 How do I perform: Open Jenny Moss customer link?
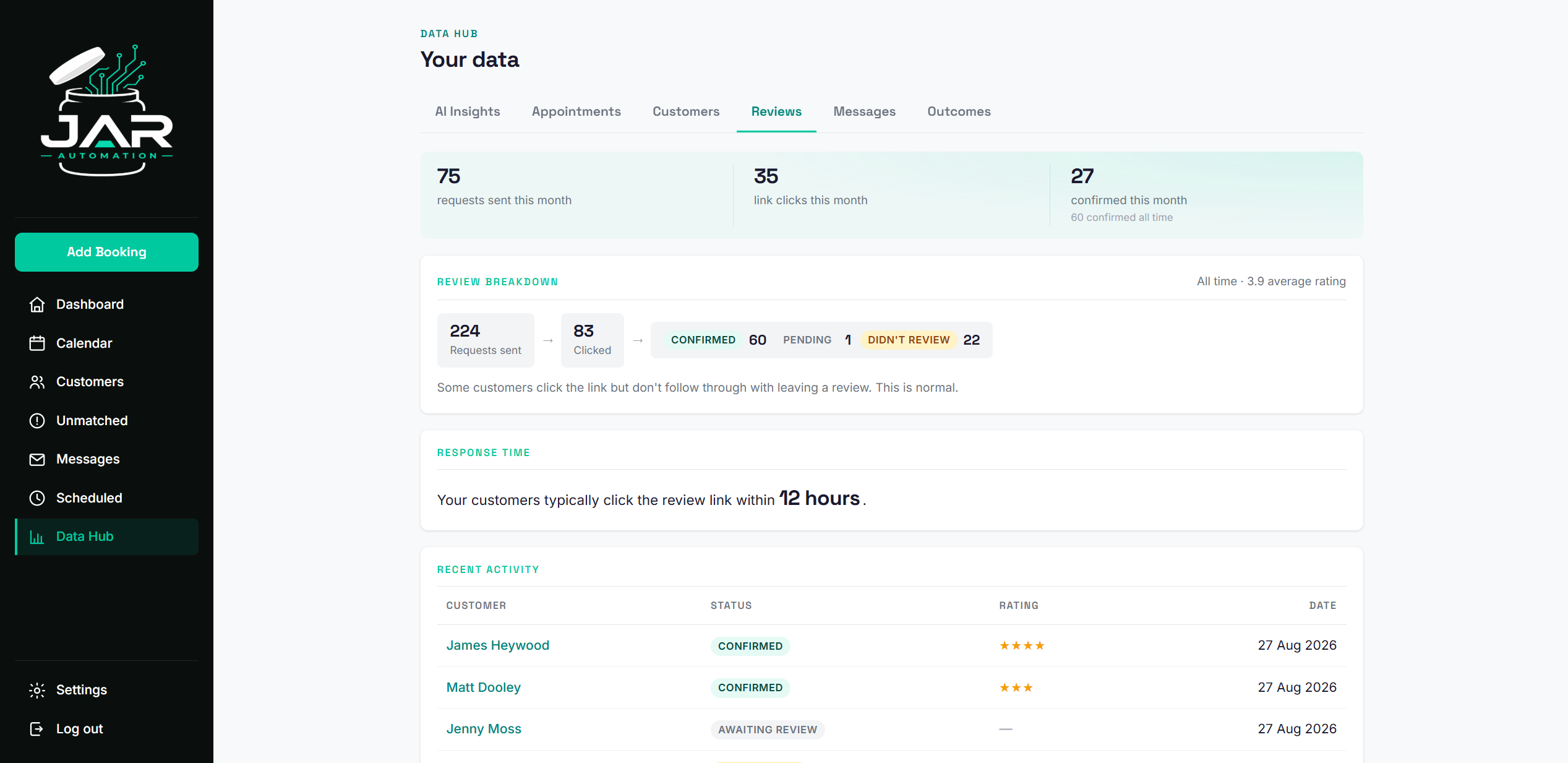(x=484, y=729)
